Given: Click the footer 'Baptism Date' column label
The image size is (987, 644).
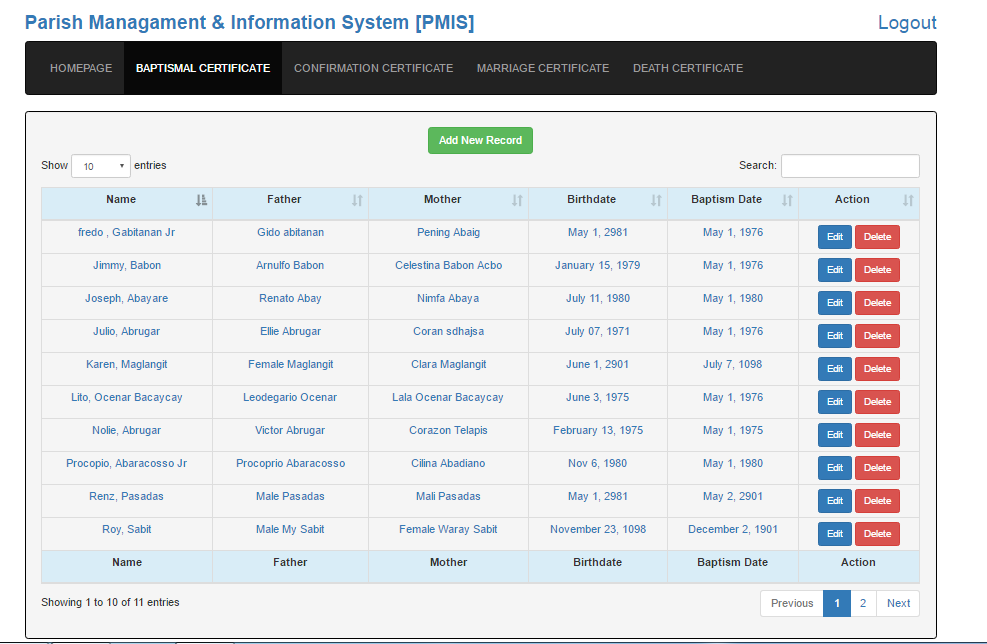Looking at the screenshot, I should pyautogui.click(x=733, y=563).
